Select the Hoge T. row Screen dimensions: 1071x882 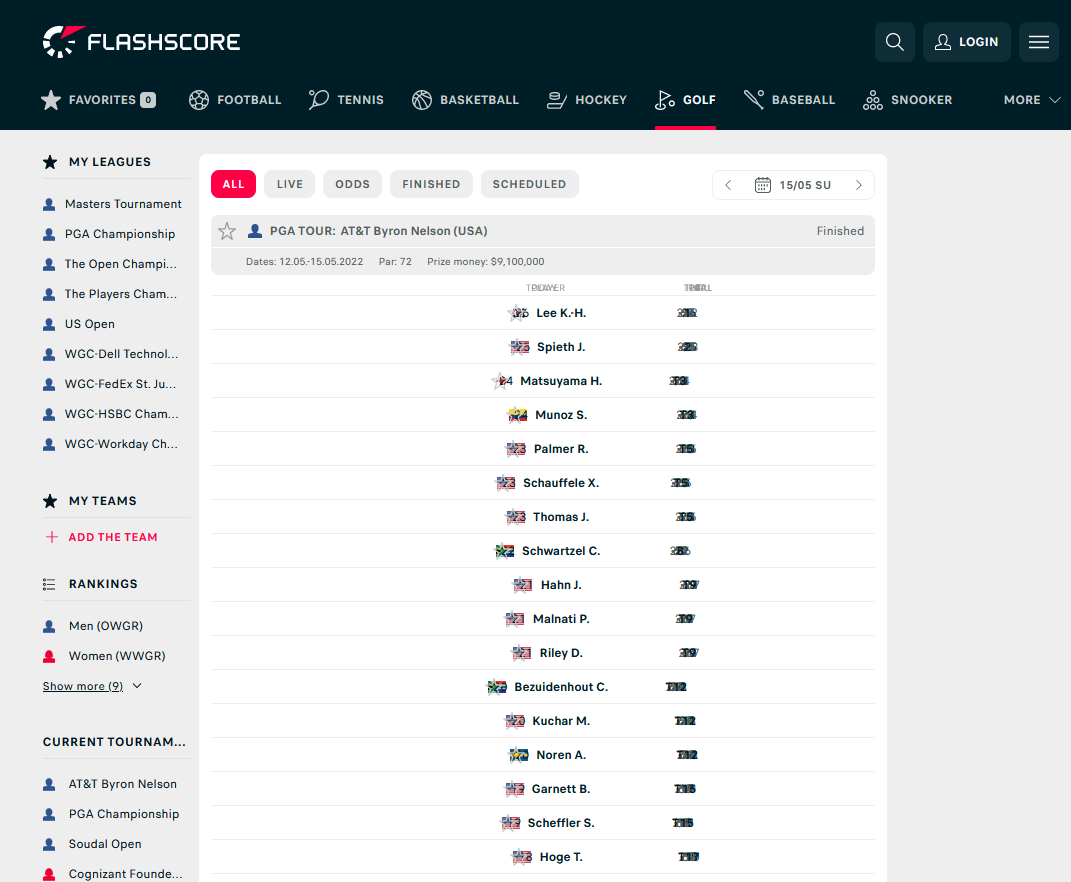pyautogui.click(x=543, y=857)
